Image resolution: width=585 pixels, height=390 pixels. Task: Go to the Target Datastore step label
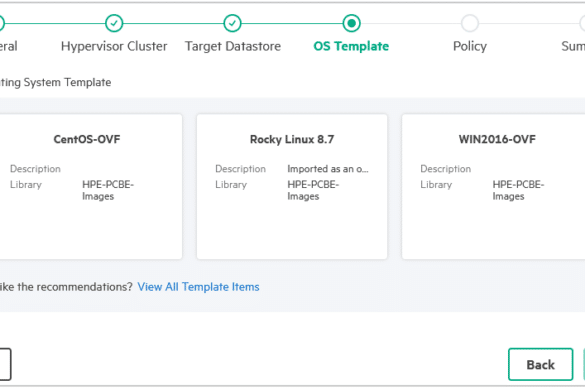233,46
